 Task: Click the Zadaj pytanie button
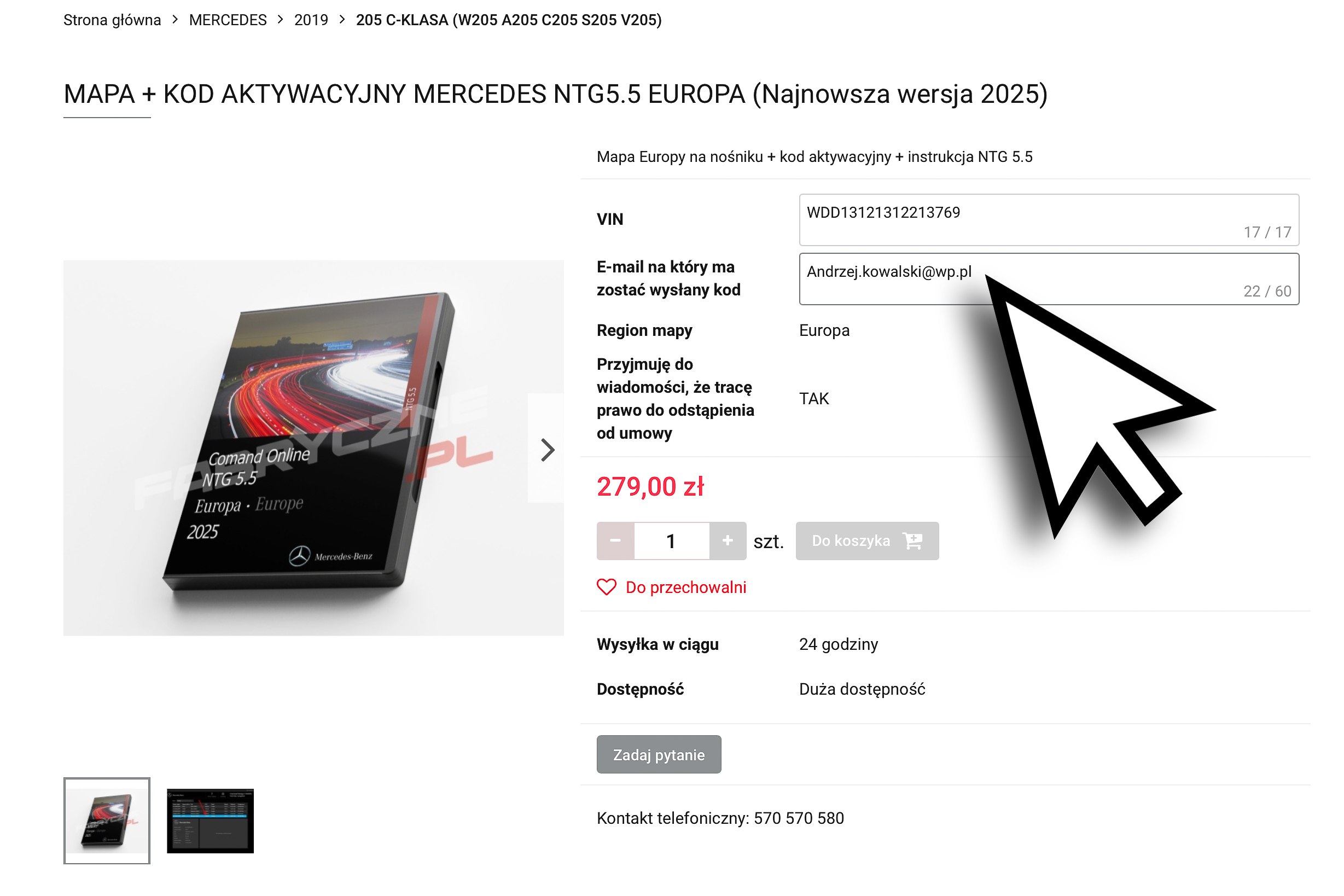659,754
